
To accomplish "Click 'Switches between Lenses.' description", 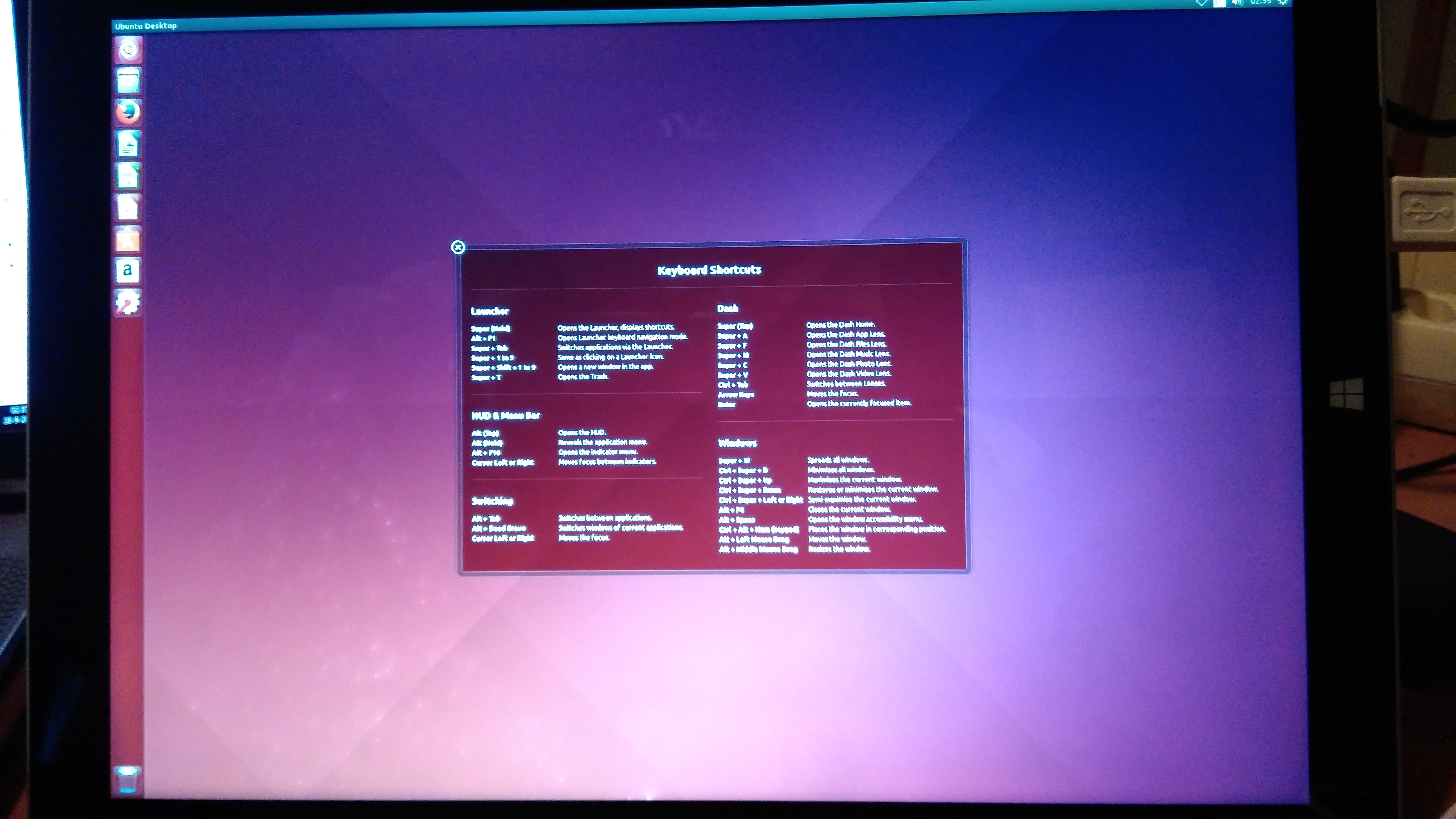I will [x=846, y=384].
